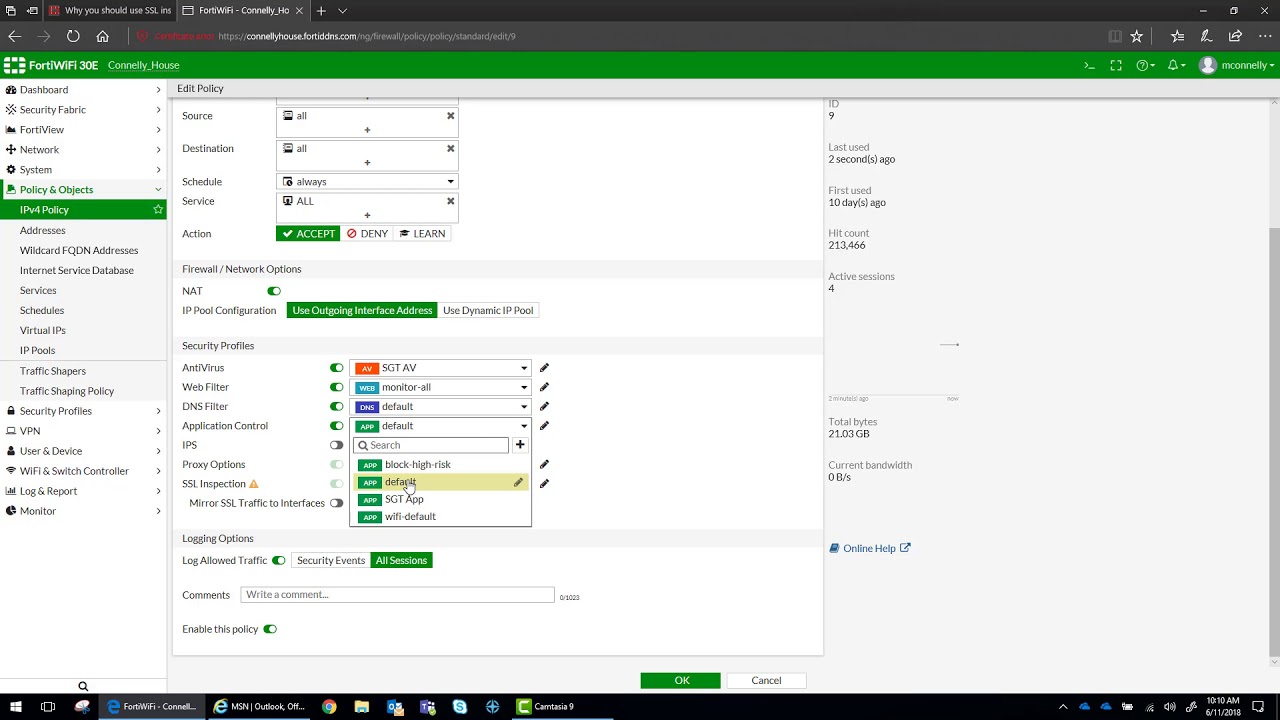Screen dimensions: 1280x720
Task: Edit the Web Filter profile pencil icon
Action: click(544, 387)
